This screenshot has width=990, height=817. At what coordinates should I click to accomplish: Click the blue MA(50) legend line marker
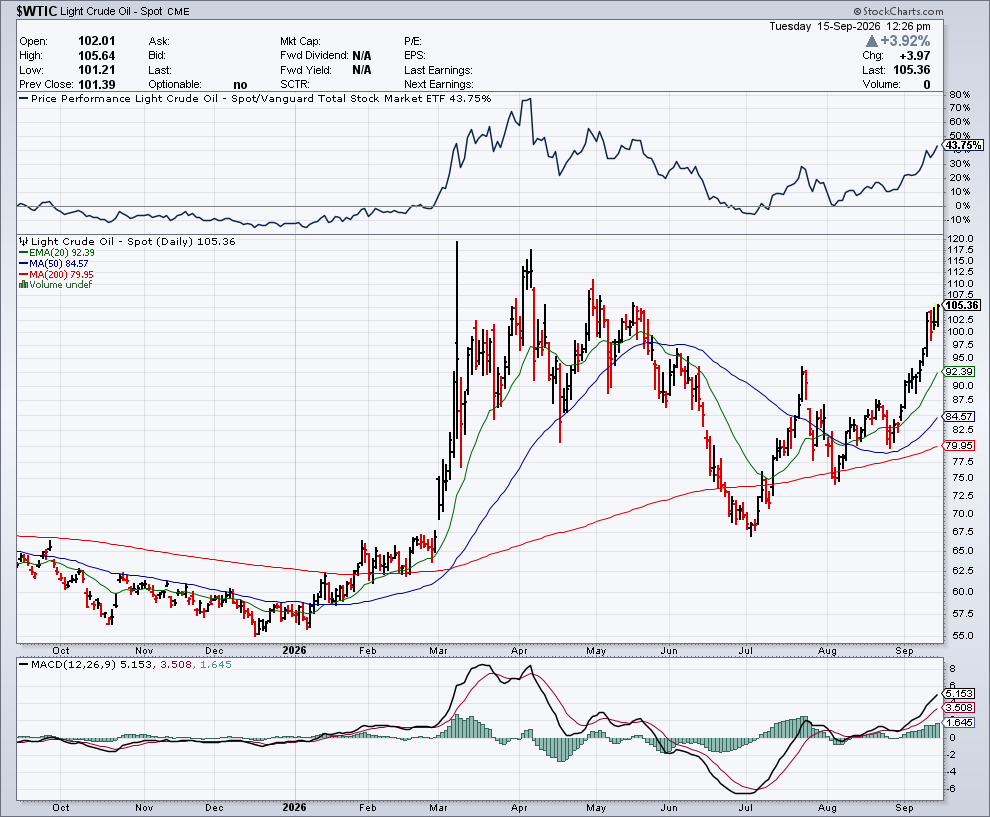(x=23, y=263)
